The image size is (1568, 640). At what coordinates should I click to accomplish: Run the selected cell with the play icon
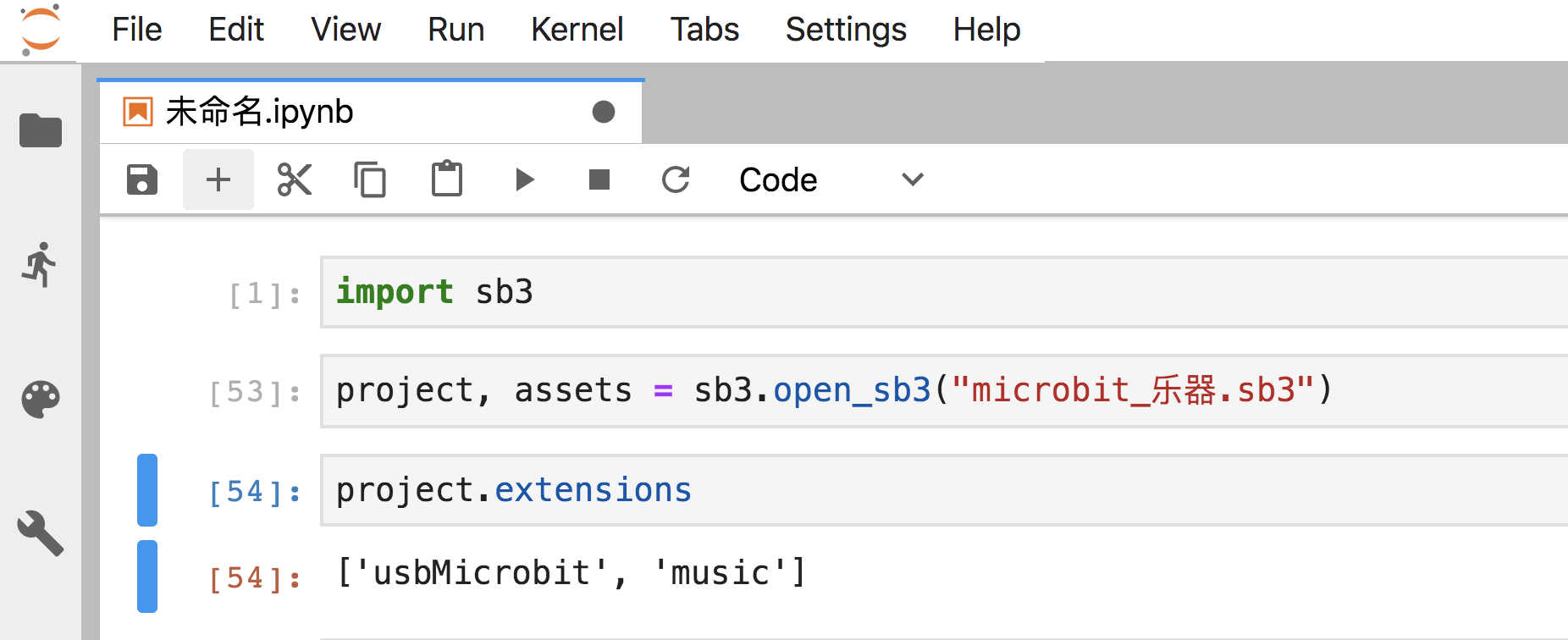pyautogui.click(x=525, y=179)
